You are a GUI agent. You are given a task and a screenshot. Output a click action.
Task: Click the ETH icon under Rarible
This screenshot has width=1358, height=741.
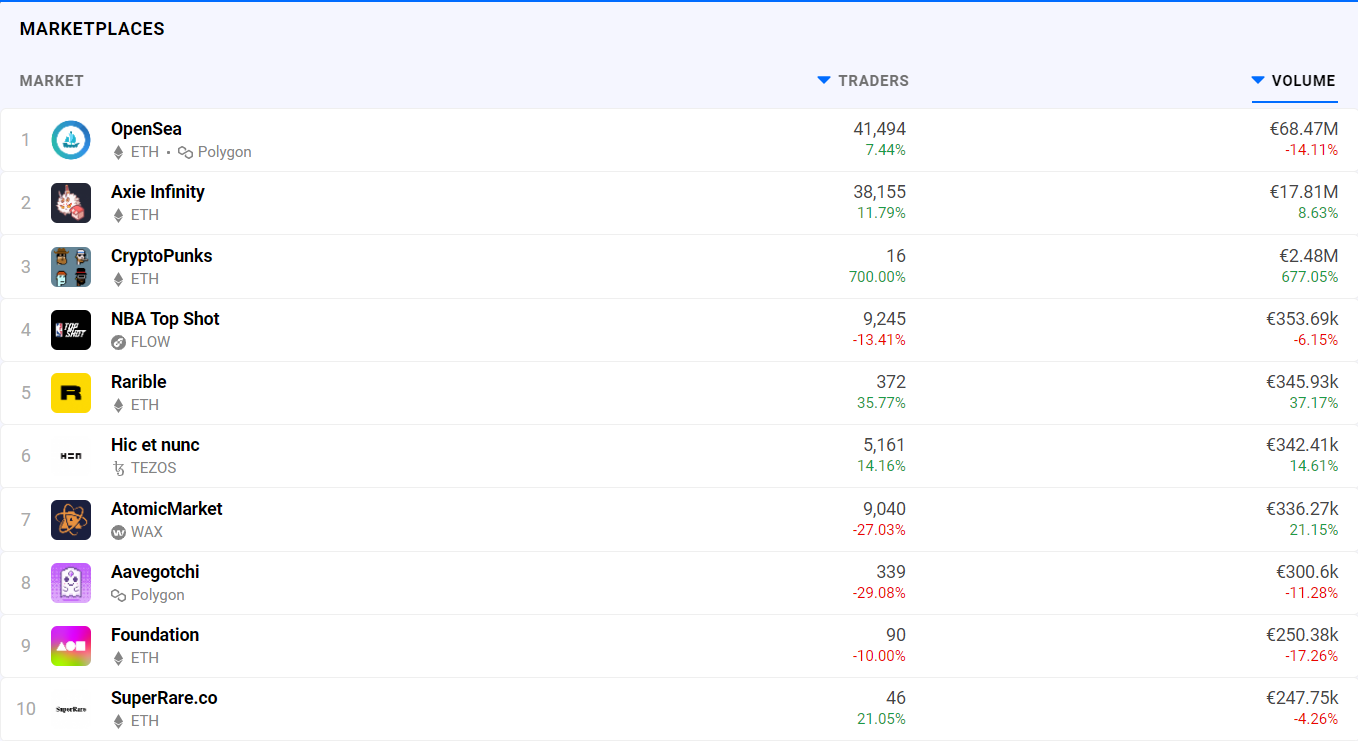118,405
